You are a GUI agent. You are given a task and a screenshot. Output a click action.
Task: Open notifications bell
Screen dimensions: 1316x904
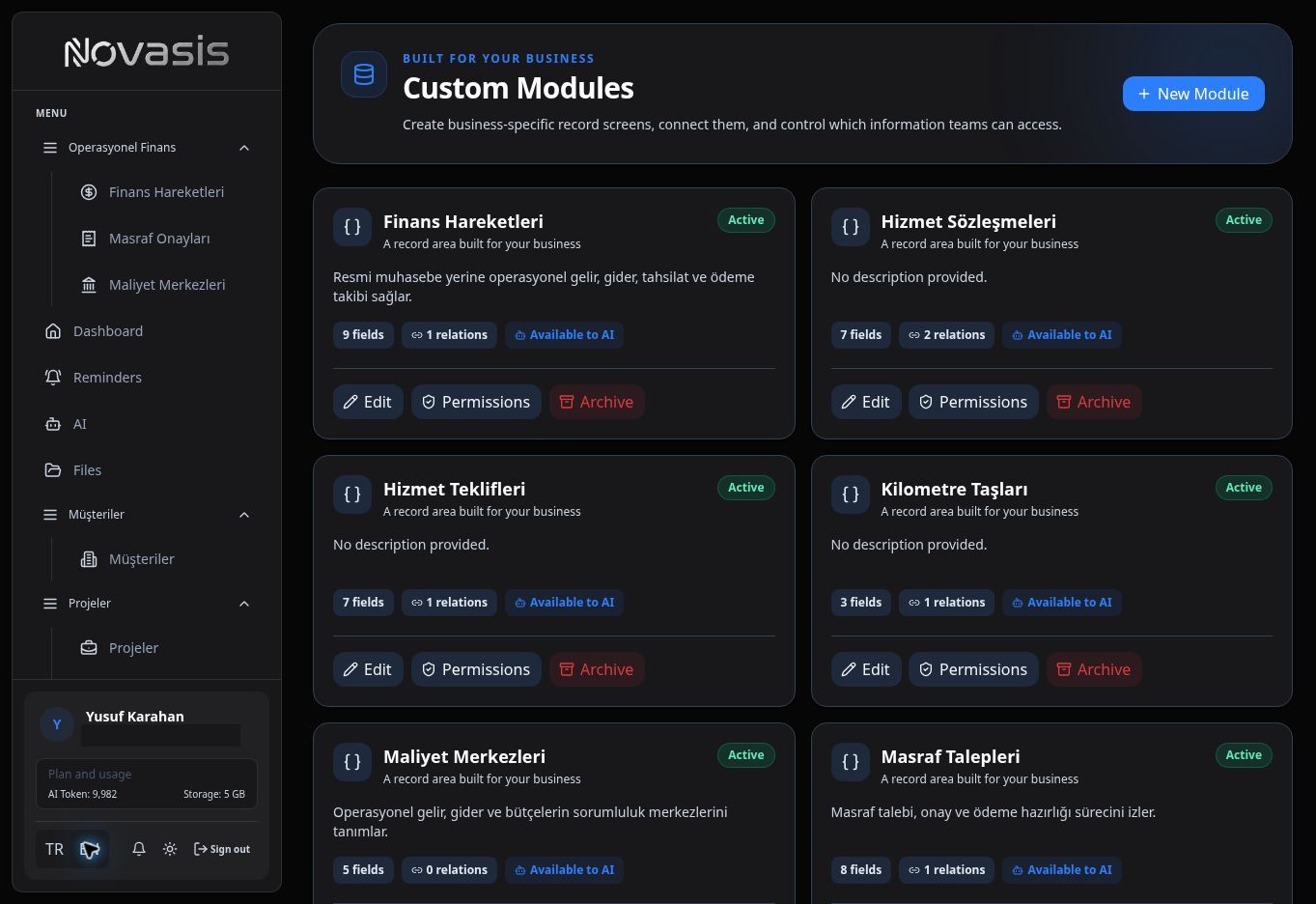click(139, 849)
